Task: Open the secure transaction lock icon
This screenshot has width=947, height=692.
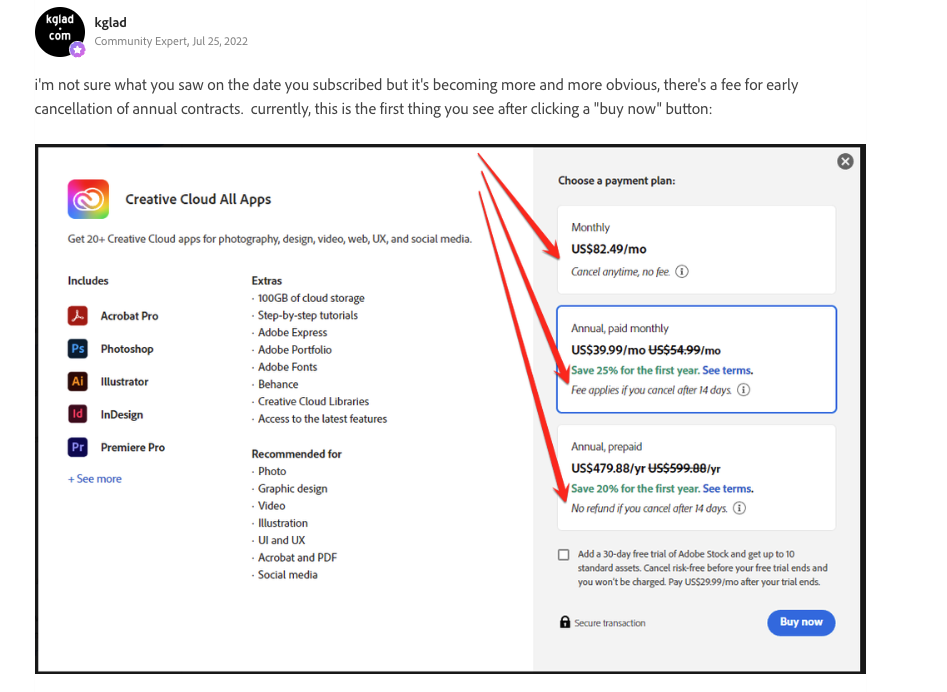Action: pos(563,622)
